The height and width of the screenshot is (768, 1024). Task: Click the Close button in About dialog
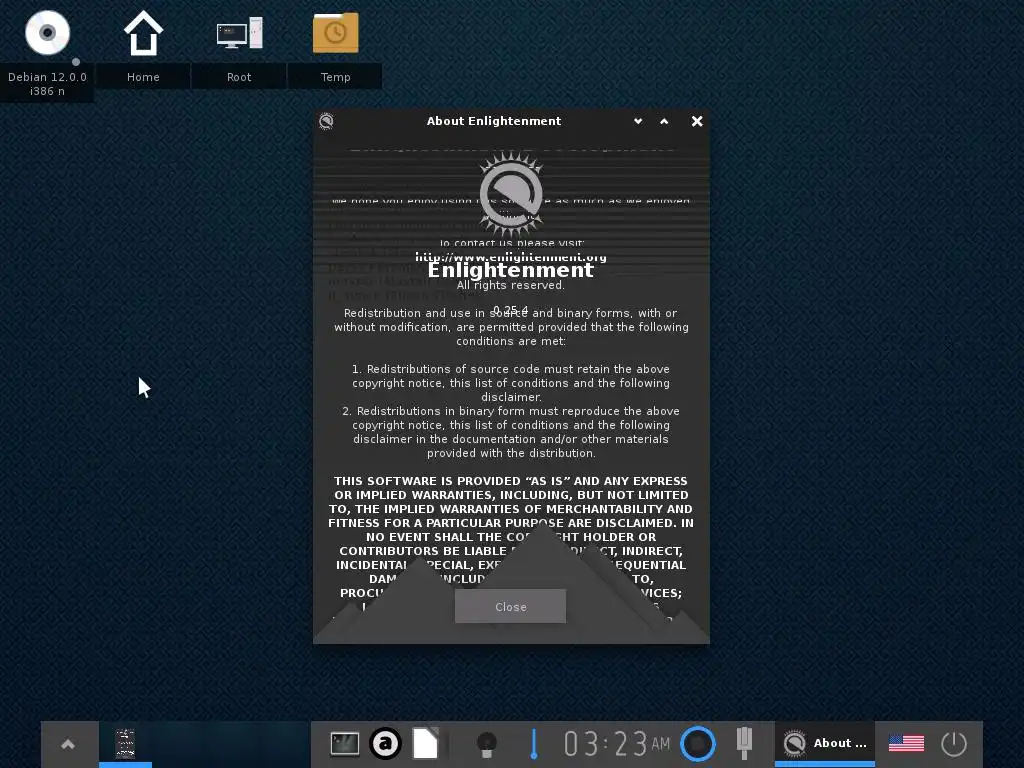tap(510, 607)
